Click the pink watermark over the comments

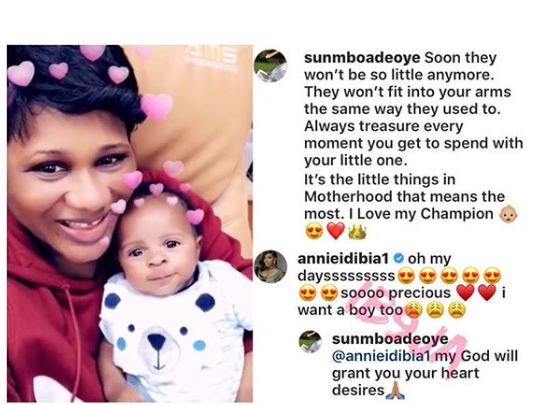[x=409, y=326]
